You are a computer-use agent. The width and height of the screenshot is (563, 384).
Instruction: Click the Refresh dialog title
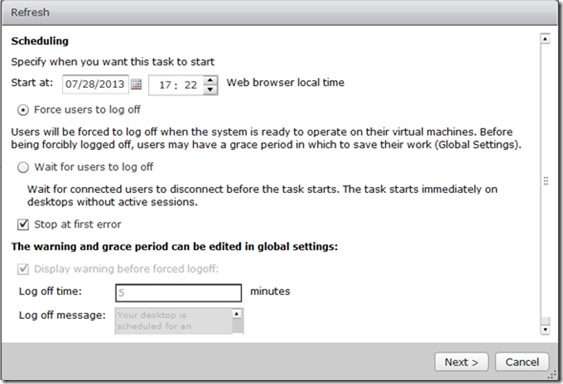point(30,12)
